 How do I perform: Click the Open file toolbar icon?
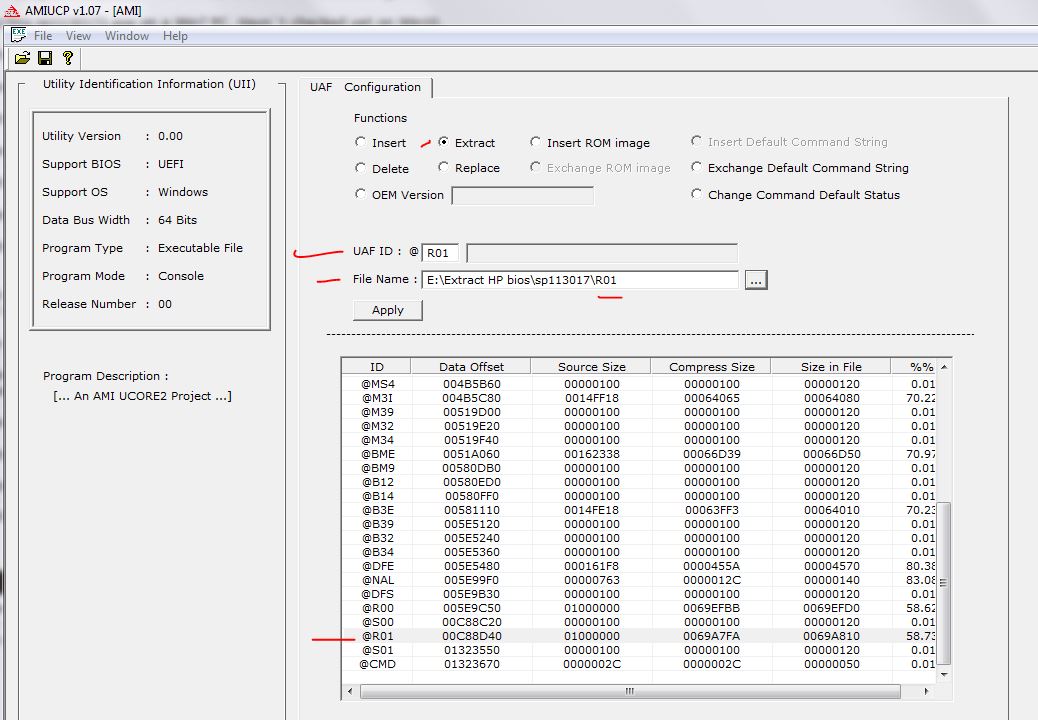click(x=22, y=59)
